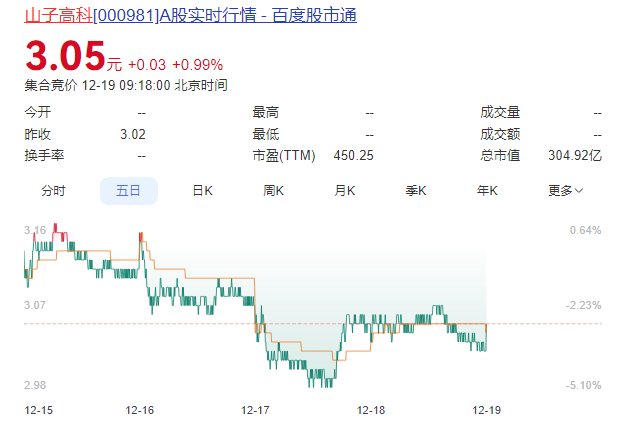Click the 集合竞价 timestamp text
Viewport: 630px width, 423px height.
(x=126, y=86)
